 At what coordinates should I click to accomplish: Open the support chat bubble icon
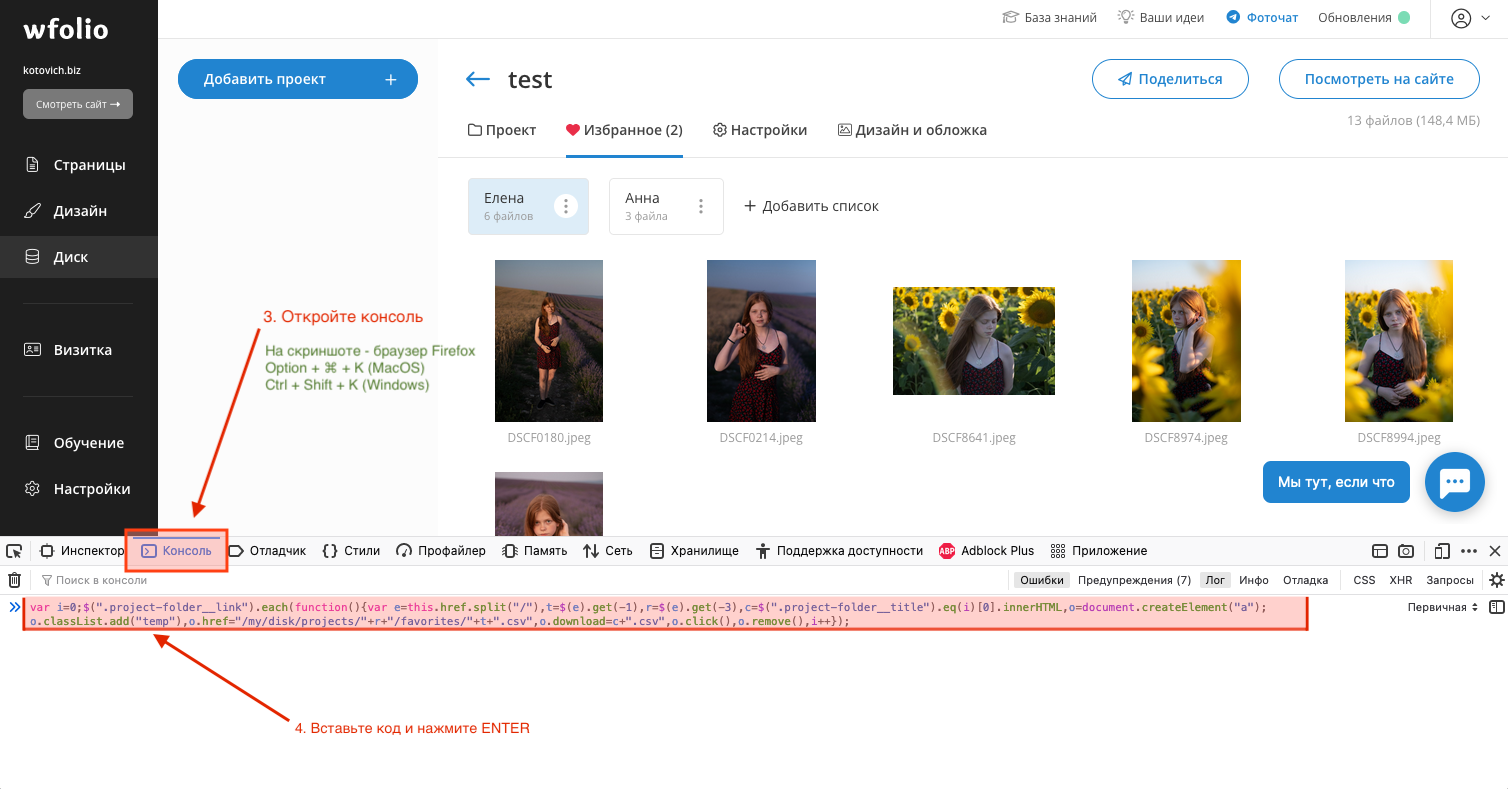1455,482
